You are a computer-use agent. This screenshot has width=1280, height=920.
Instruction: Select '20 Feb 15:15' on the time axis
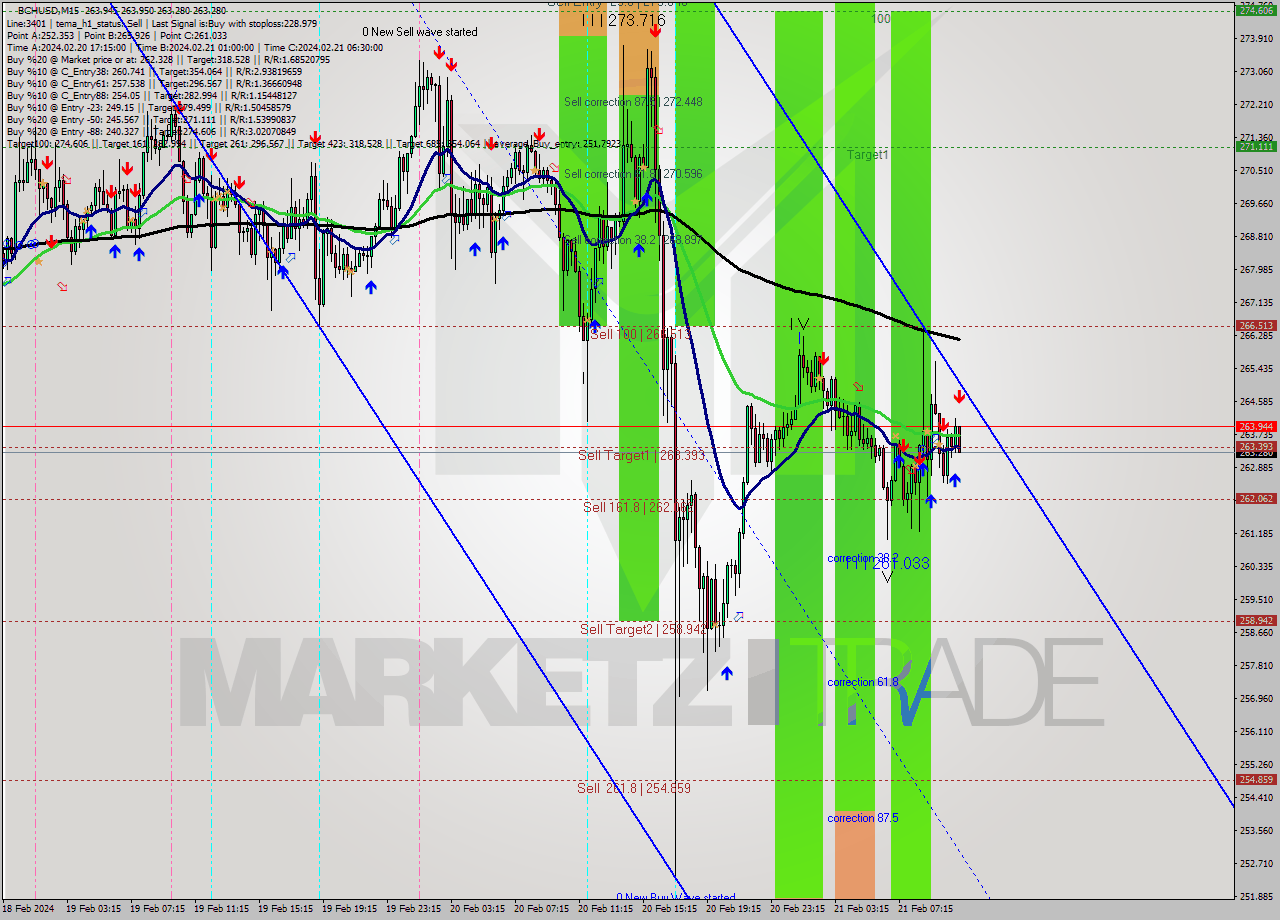(669, 909)
